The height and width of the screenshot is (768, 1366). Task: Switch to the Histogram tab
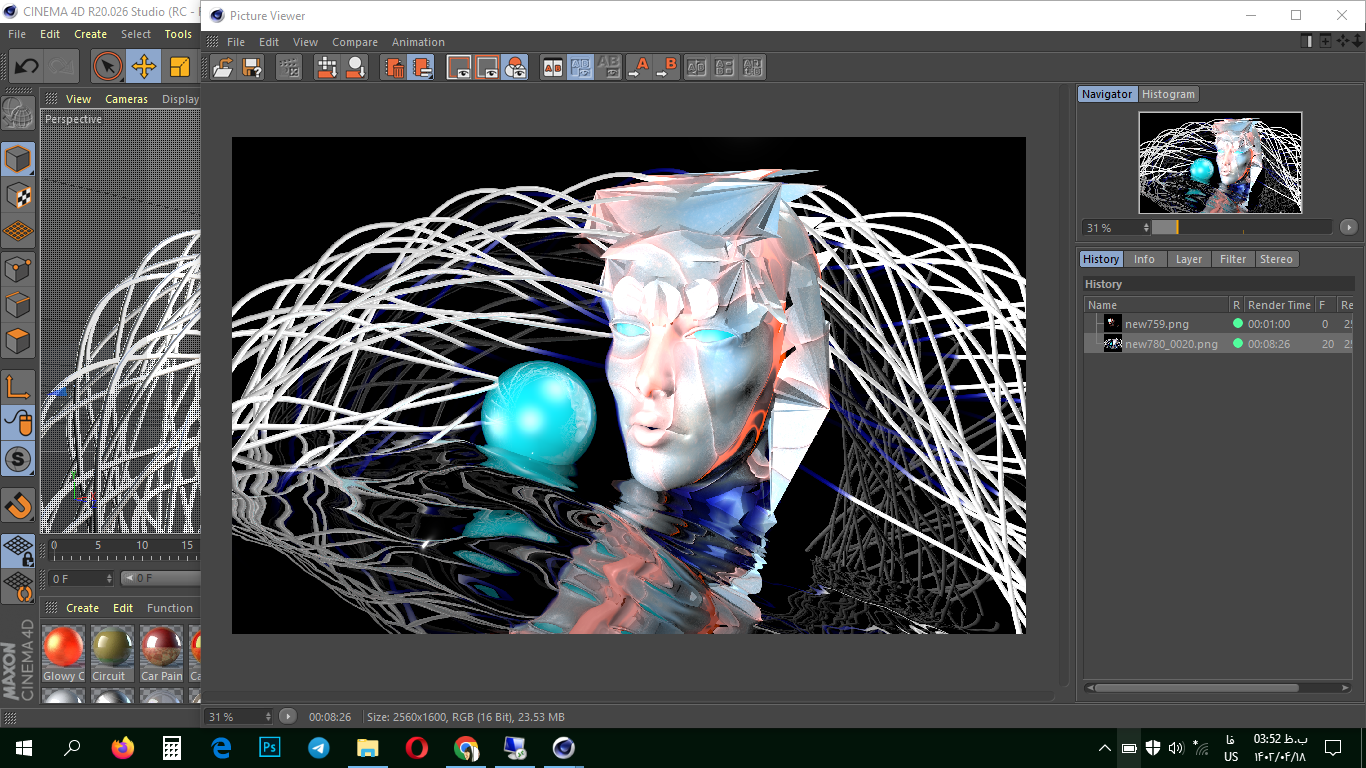click(1168, 93)
